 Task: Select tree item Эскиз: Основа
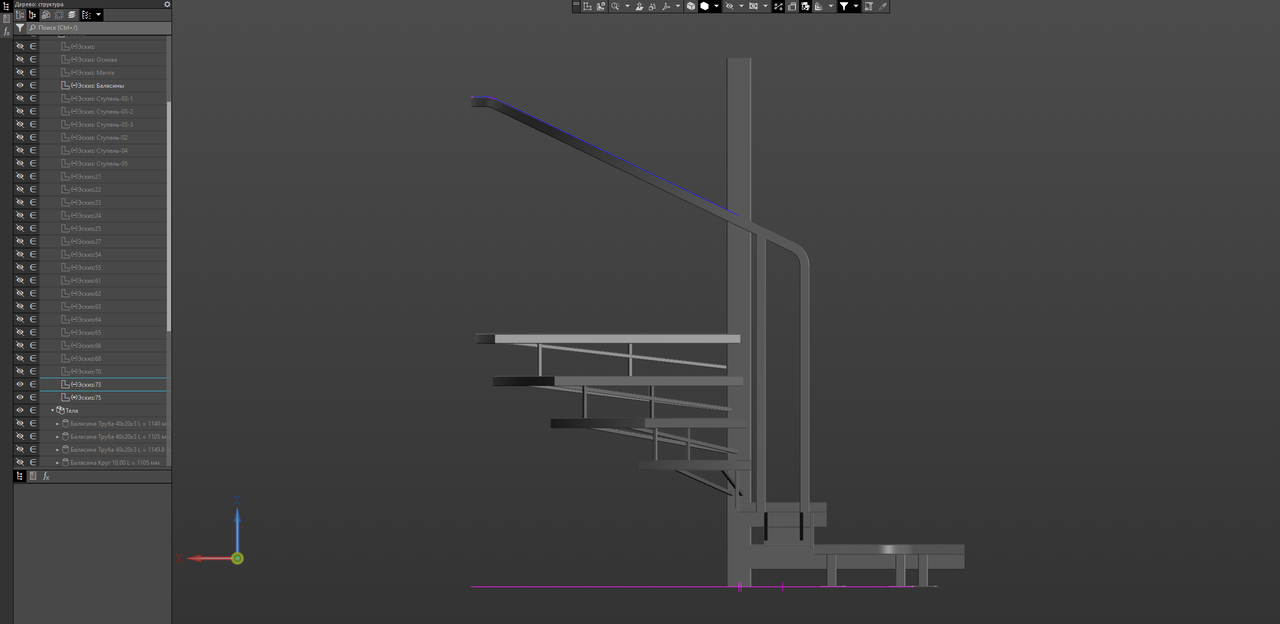point(93,59)
